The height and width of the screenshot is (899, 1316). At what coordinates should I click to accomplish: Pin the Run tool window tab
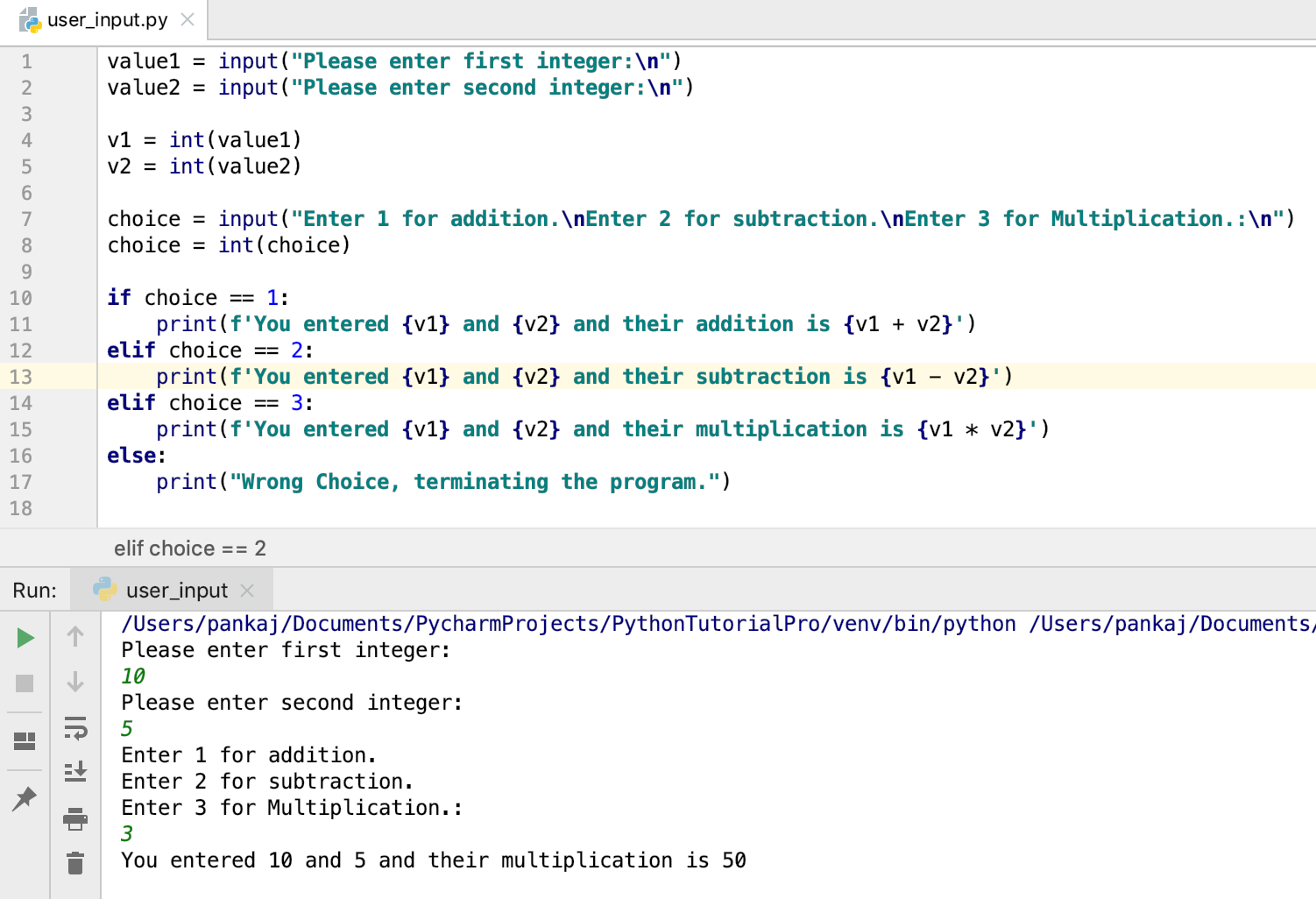24,798
